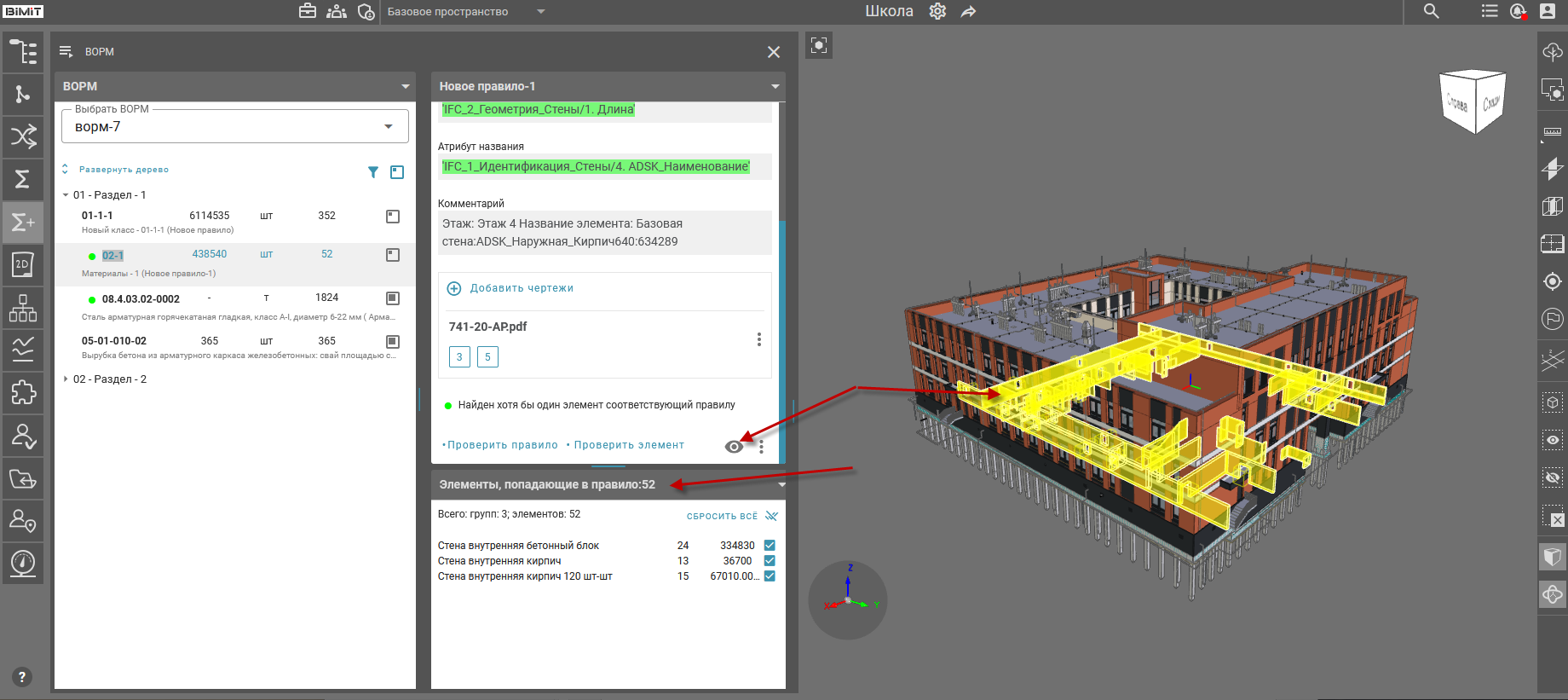Select the 08.4.03.02-0002 tree row
The width and height of the screenshot is (1568, 700).
tap(141, 299)
